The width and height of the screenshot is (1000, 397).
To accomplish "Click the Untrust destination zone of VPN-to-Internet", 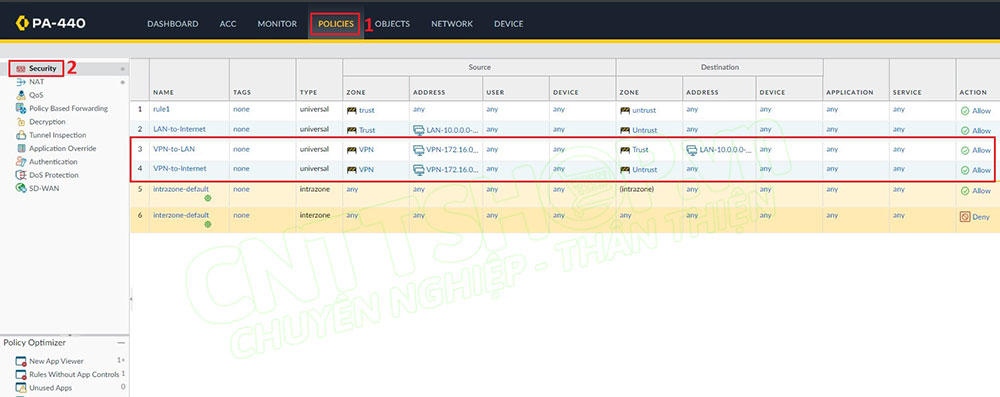I will 638,170.
